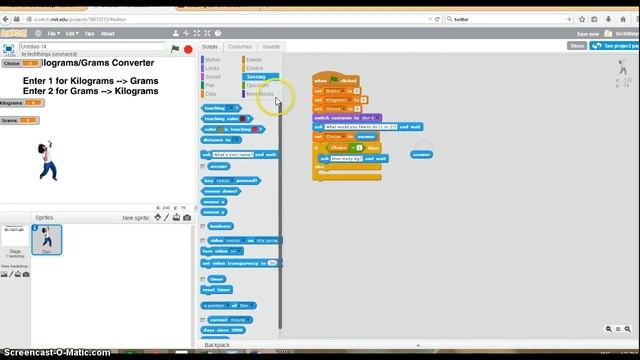
Task: Select the Grow sprite tool
Action: pos(197,33)
